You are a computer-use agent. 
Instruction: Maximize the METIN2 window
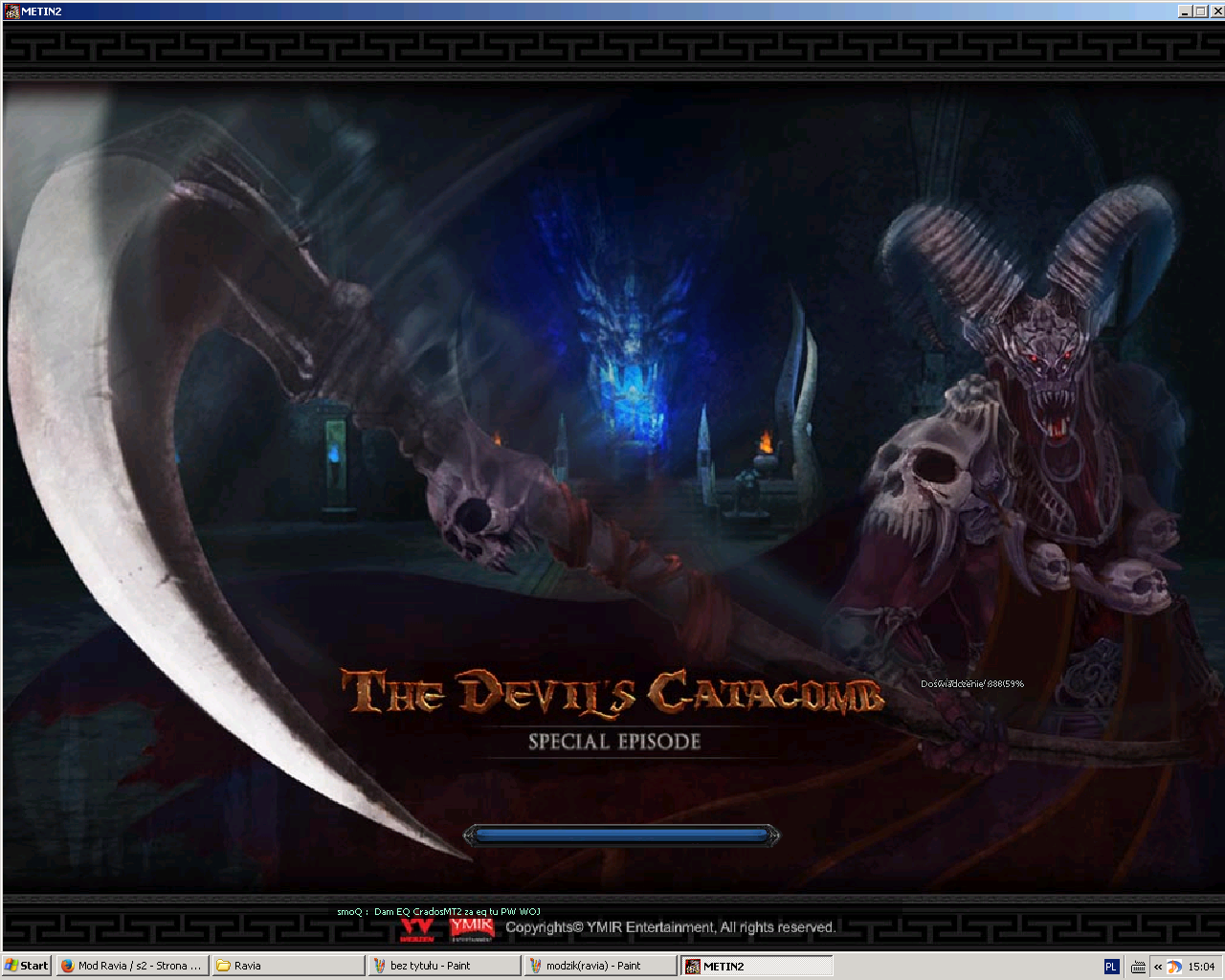[1200, 11]
